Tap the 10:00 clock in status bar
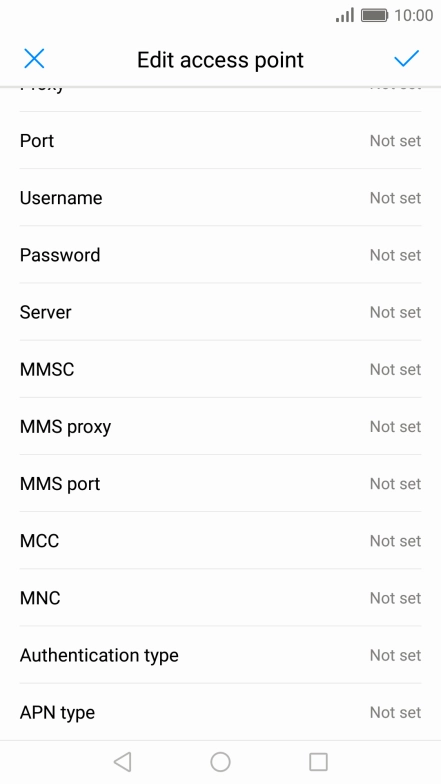The height and width of the screenshot is (784, 441). coord(414,15)
